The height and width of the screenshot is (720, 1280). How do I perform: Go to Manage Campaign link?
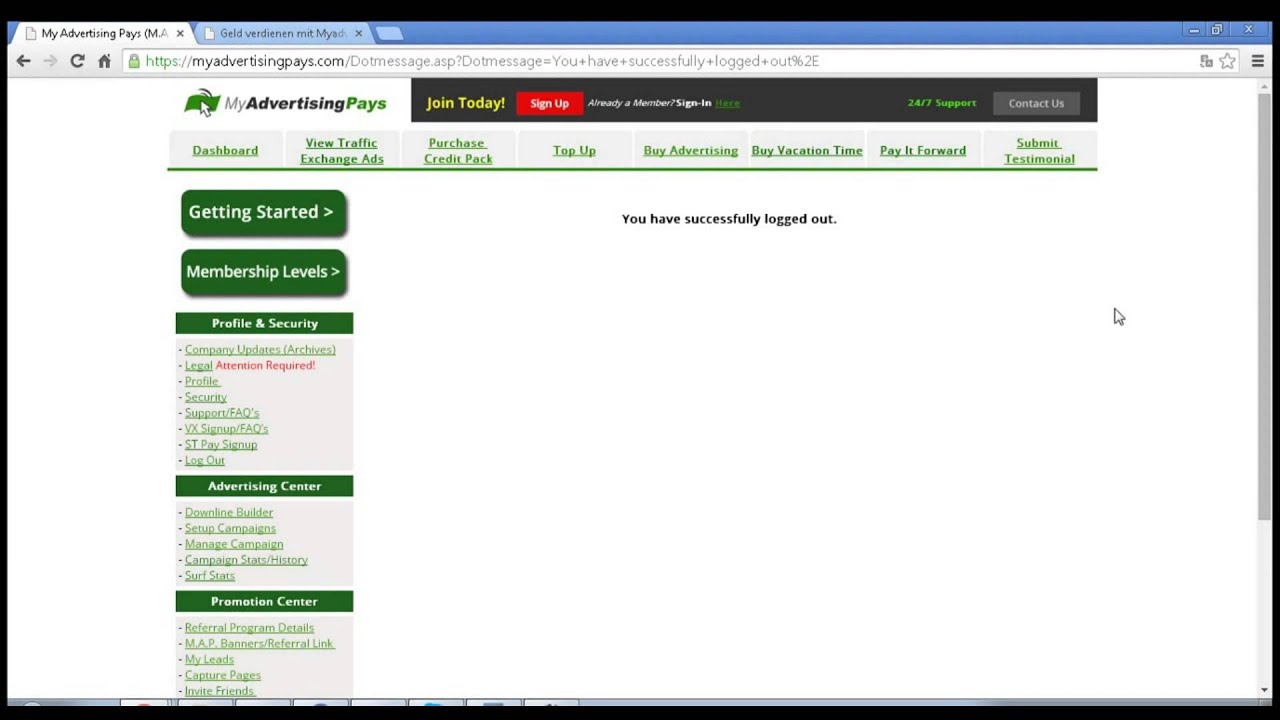(x=233, y=544)
